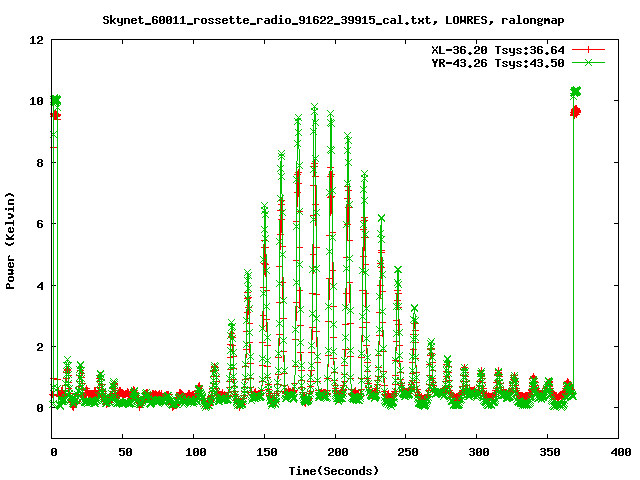This screenshot has width=640, height=480.
Task: Click the y-axis tick label 4
Action: coord(40,286)
